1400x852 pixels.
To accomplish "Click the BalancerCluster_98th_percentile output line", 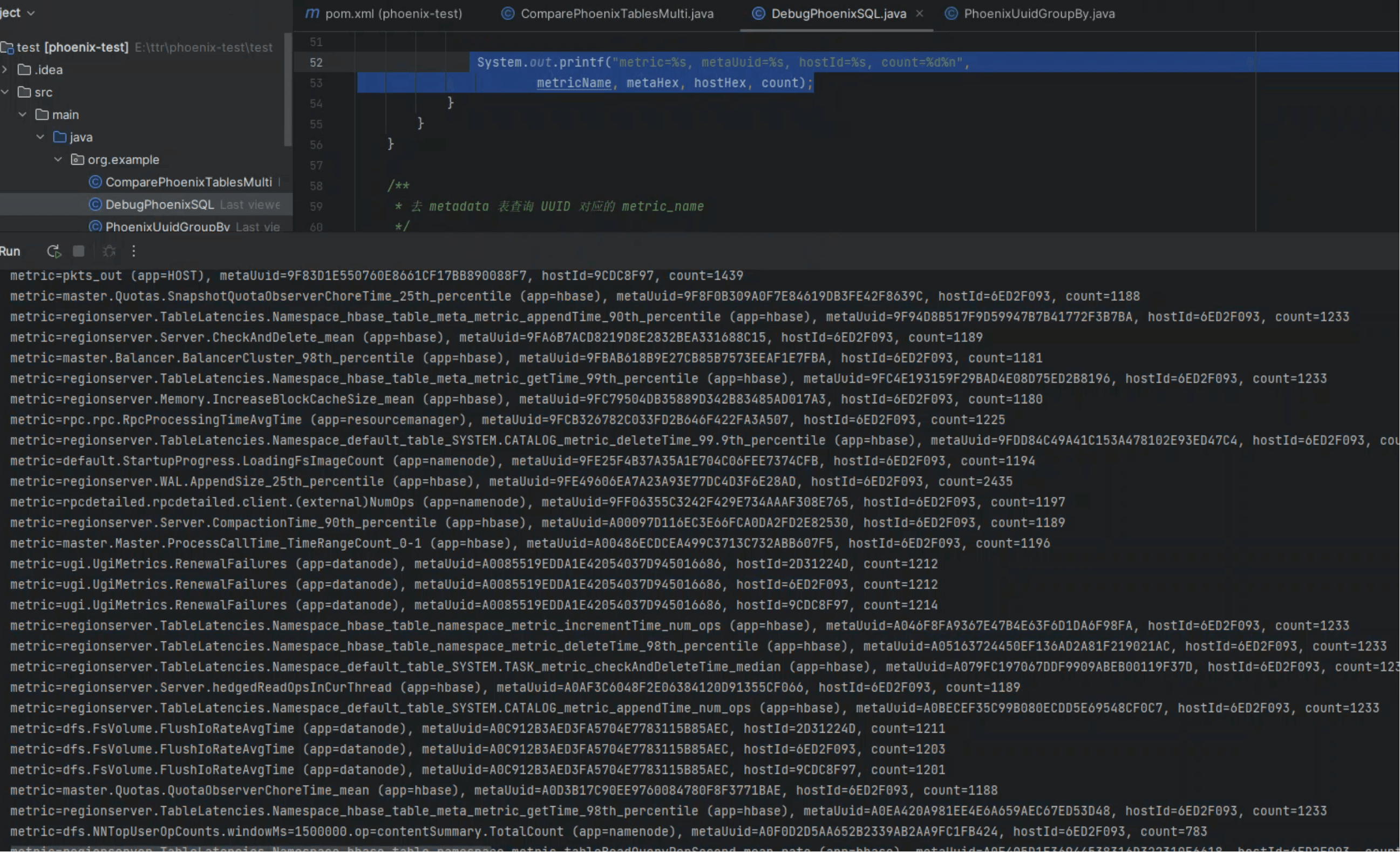I will click(x=526, y=358).
